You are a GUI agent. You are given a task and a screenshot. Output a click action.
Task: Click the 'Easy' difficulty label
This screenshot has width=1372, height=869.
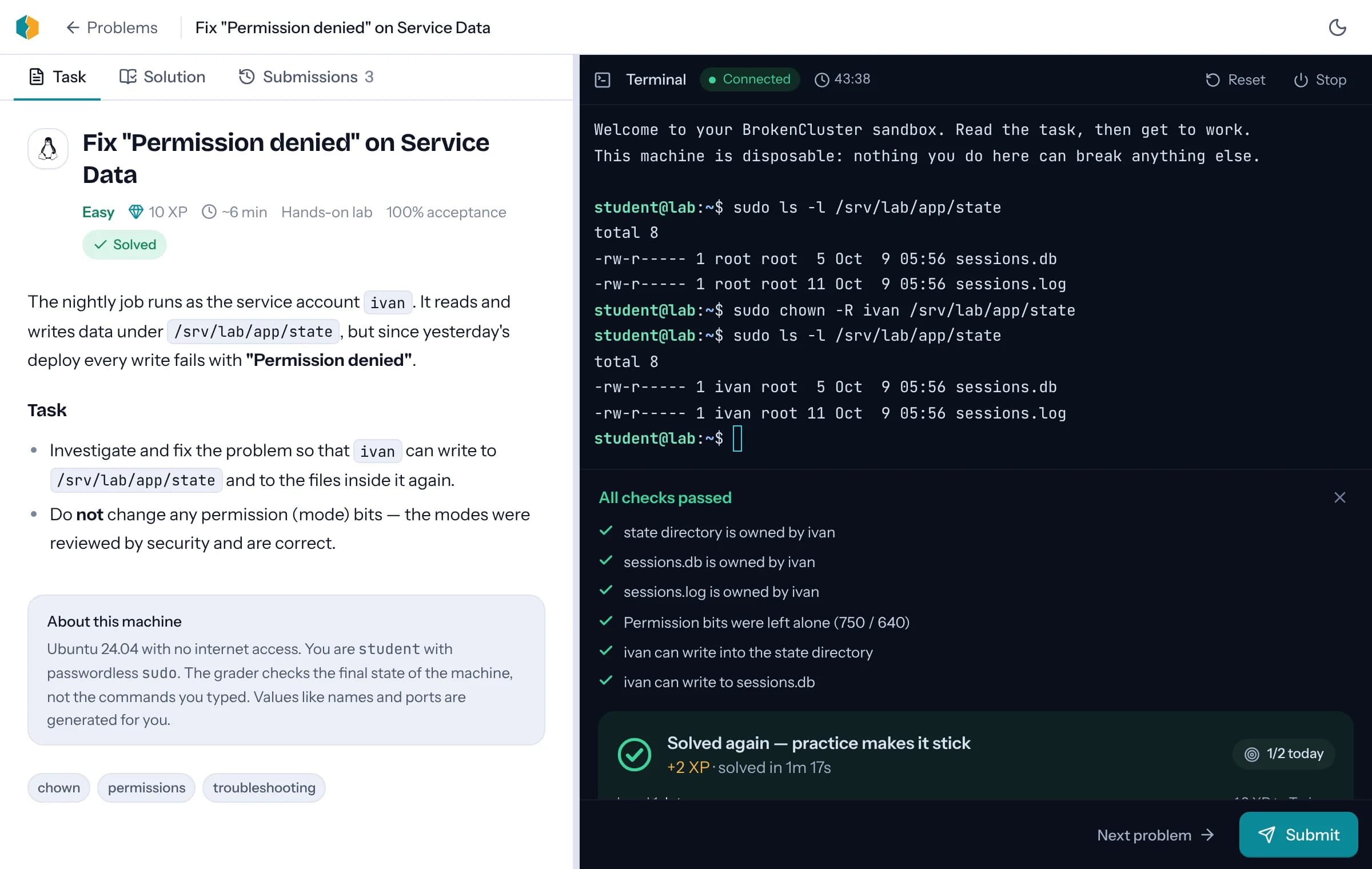(98, 212)
